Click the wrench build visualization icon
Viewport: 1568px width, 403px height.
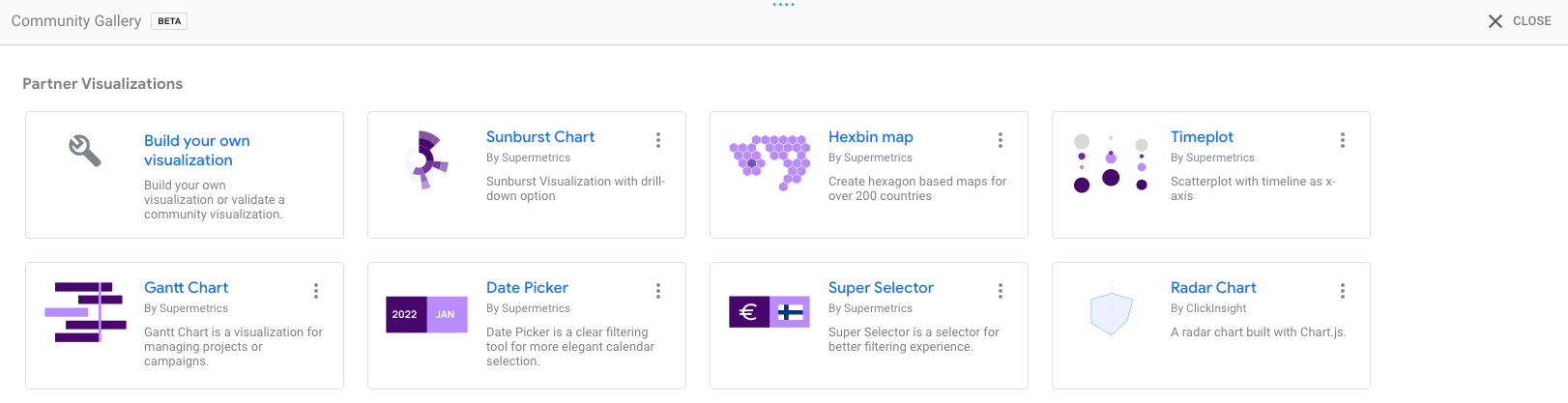85,151
